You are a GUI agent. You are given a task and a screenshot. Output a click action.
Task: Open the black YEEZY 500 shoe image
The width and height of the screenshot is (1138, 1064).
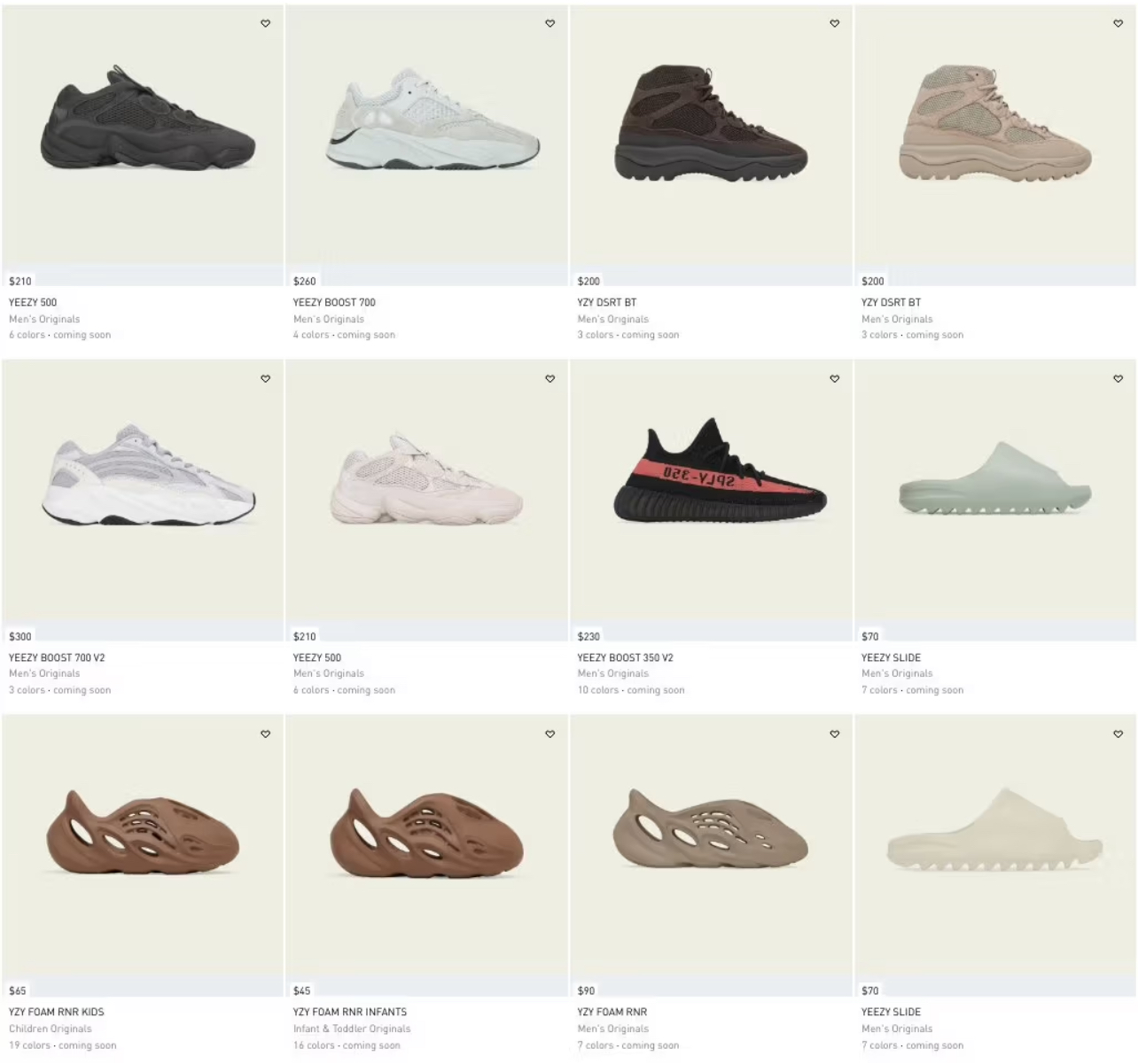click(x=148, y=117)
